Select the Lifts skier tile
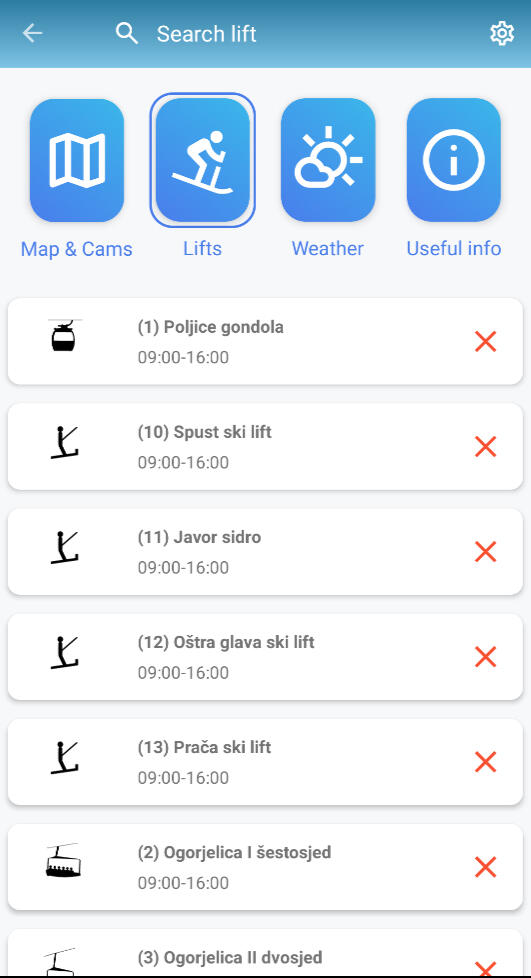 pos(203,160)
